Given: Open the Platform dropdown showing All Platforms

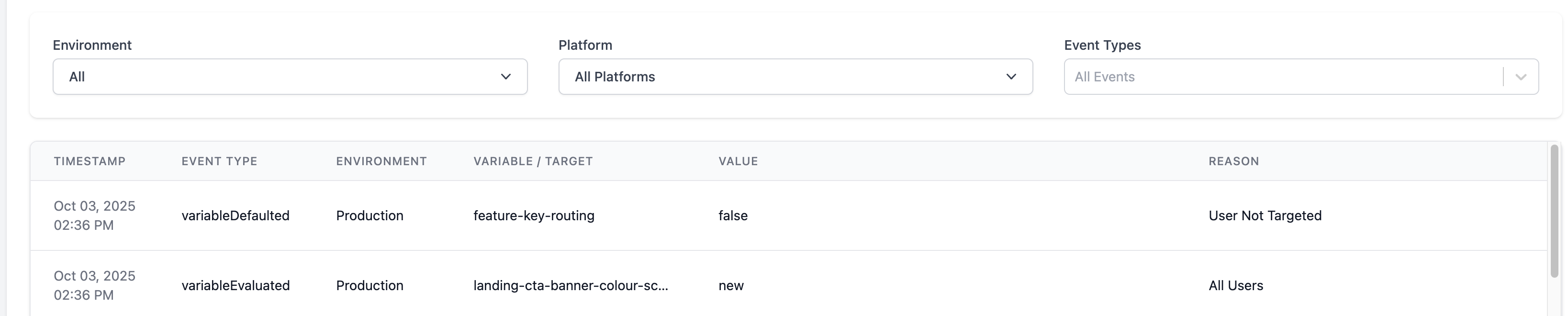Looking at the screenshot, I should (795, 77).
